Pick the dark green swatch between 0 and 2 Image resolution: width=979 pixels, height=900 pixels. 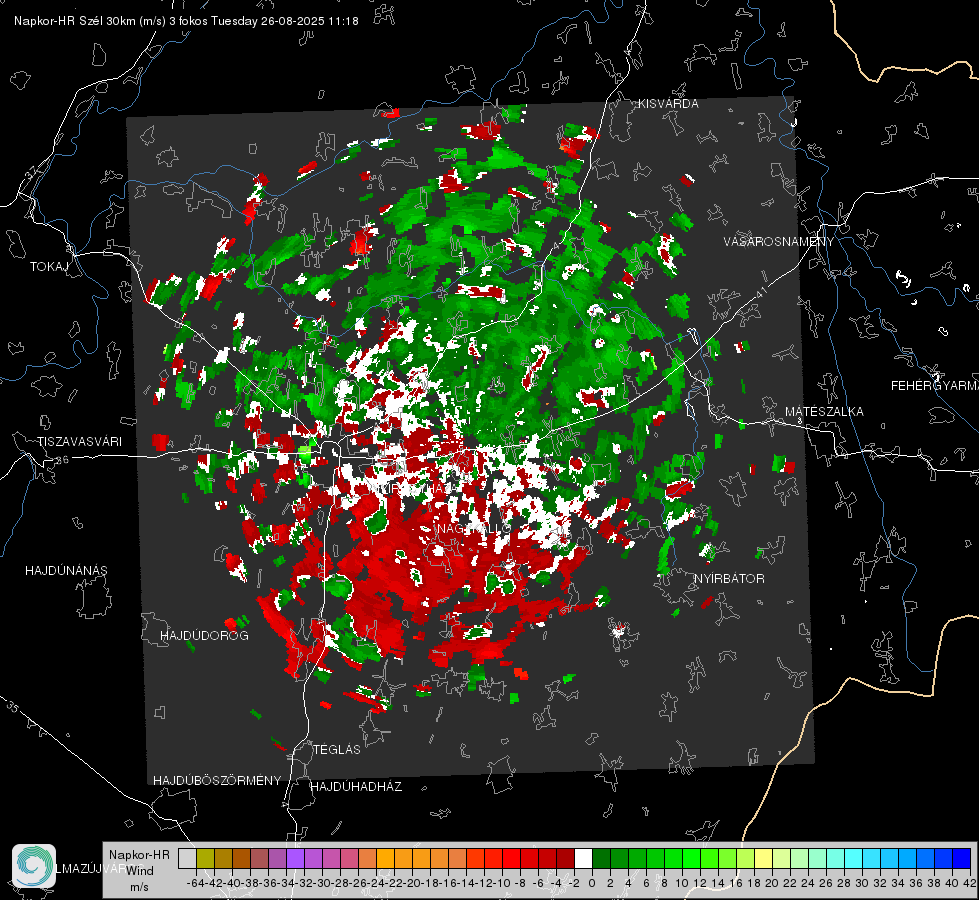tap(602, 858)
